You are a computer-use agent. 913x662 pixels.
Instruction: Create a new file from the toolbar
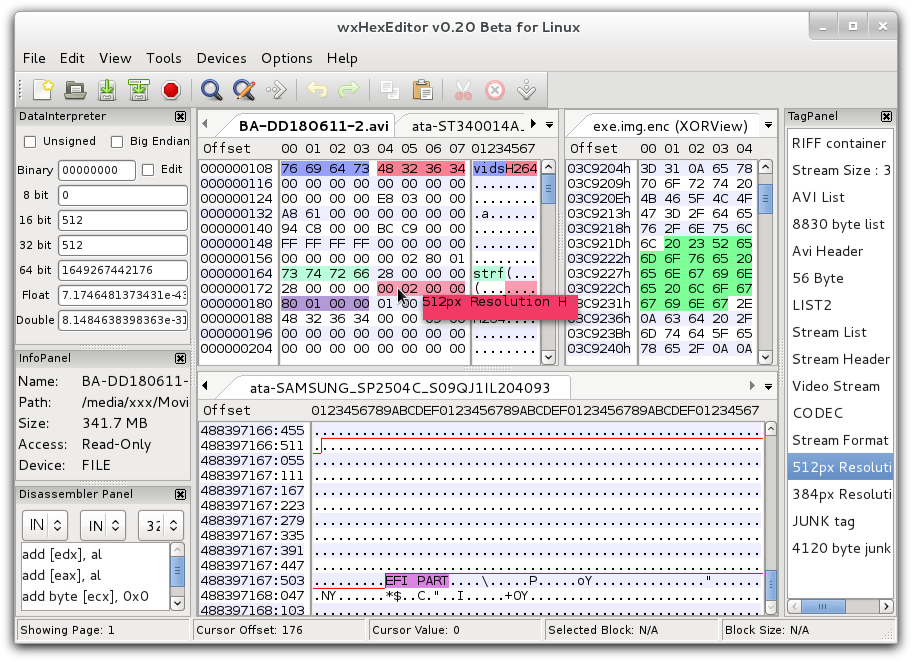pos(42,90)
